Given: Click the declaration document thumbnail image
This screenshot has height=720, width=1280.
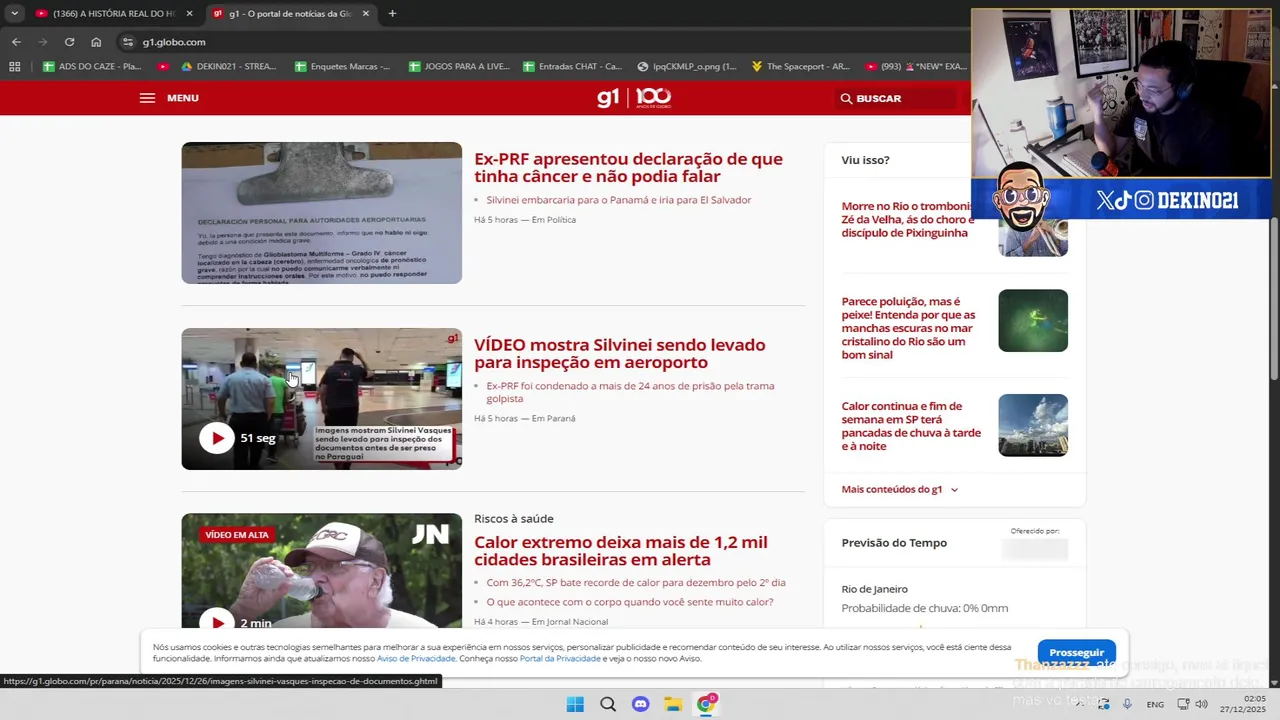Looking at the screenshot, I should 321,213.
